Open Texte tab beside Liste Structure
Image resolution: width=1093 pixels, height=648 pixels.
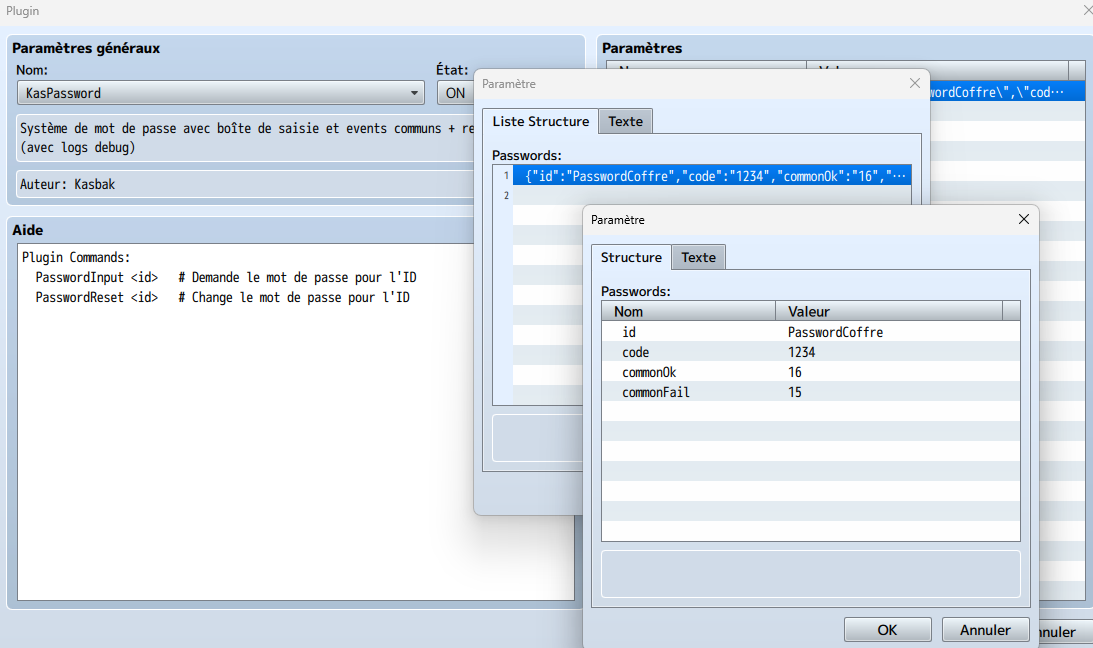click(x=625, y=121)
